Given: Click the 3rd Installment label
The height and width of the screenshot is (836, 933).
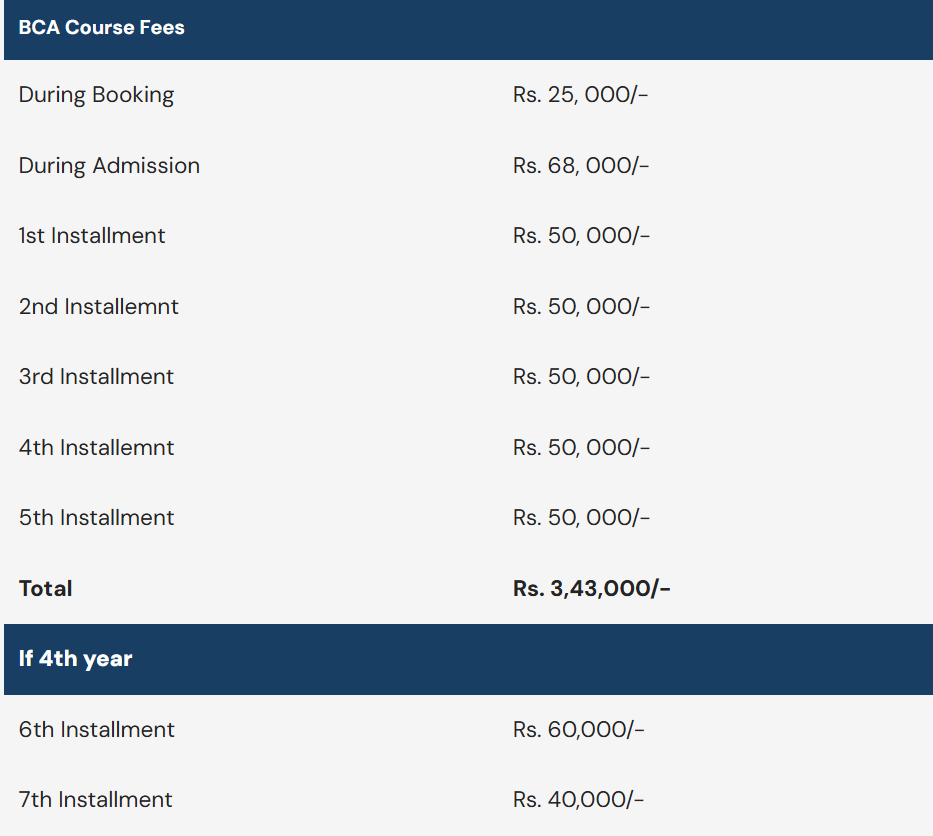Looking at the screenshot, I should pos(96,377).
